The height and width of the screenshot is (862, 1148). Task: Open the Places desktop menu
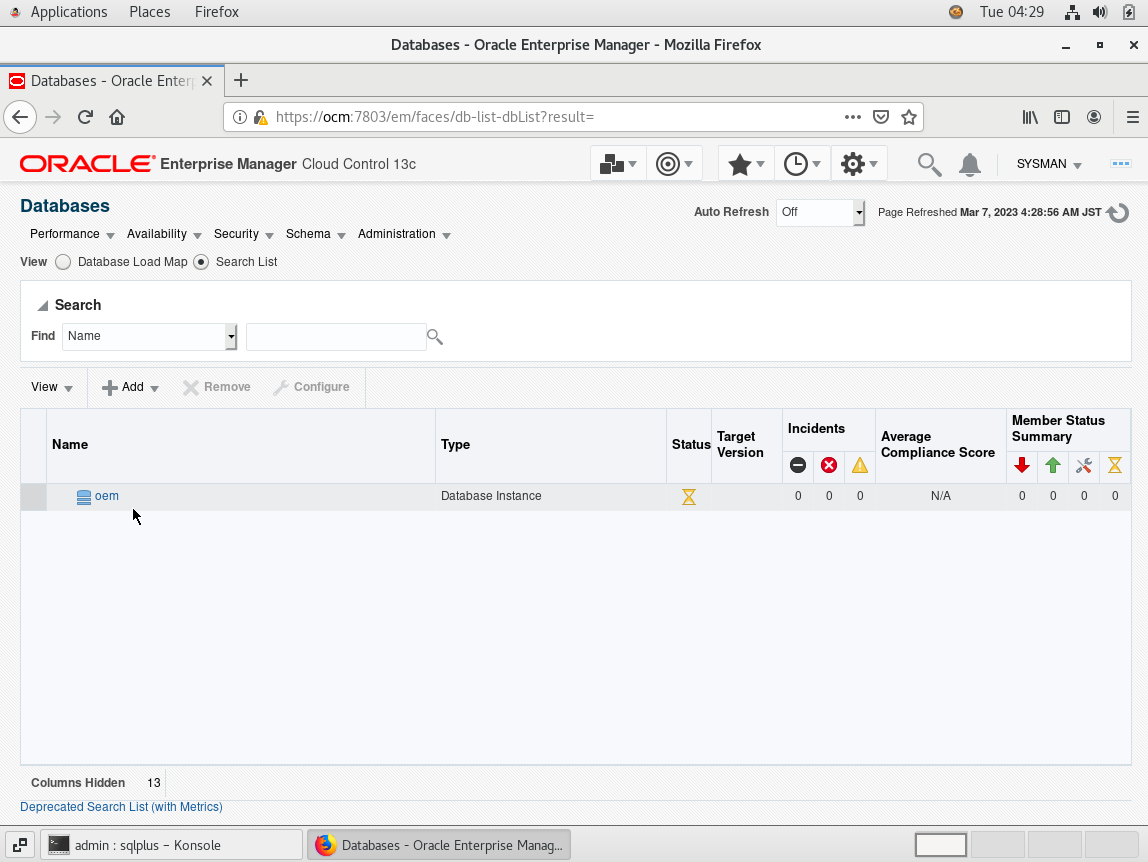(149, 12)
